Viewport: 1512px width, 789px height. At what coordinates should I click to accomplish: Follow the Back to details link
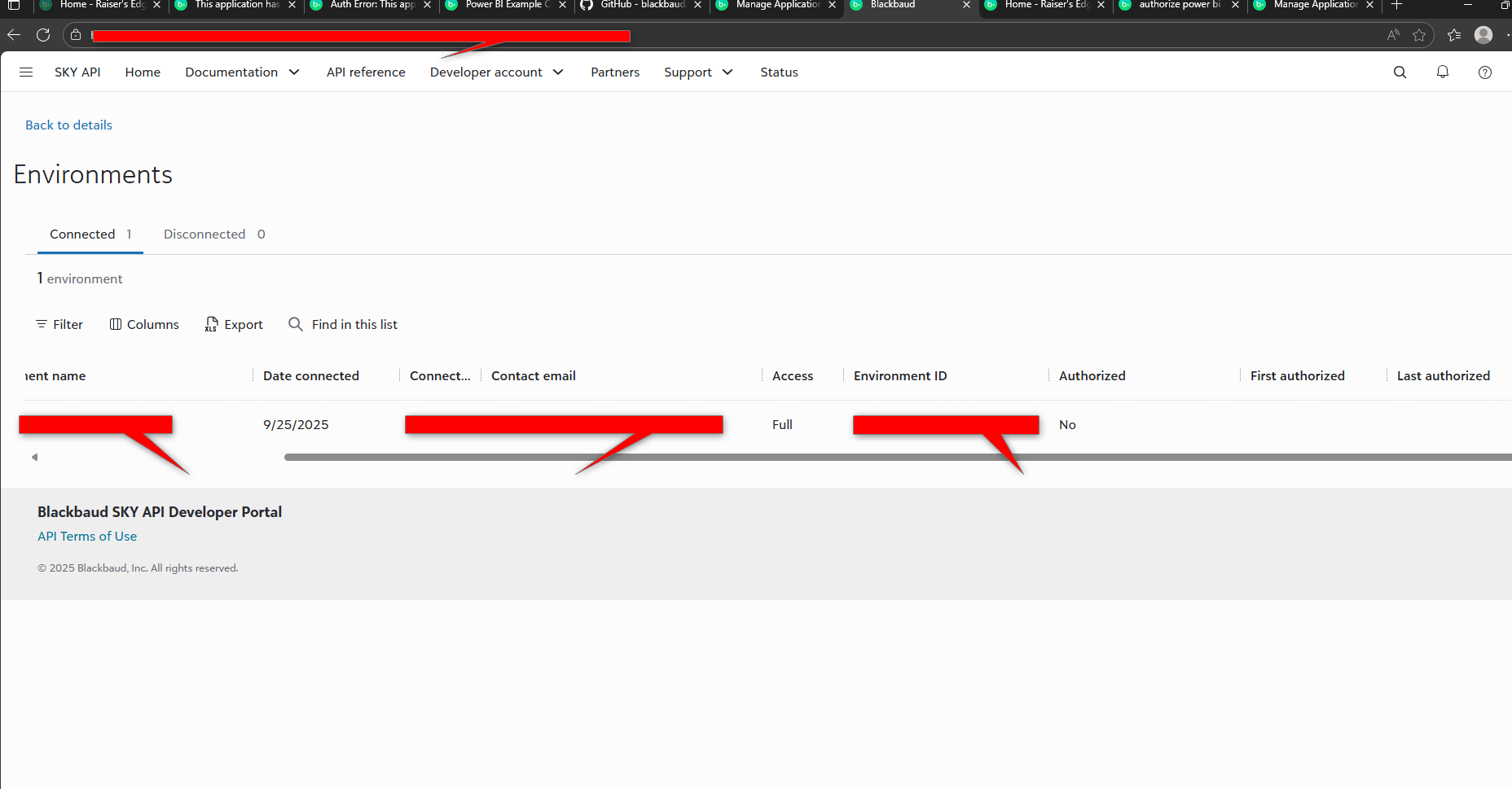pos(68,125)
